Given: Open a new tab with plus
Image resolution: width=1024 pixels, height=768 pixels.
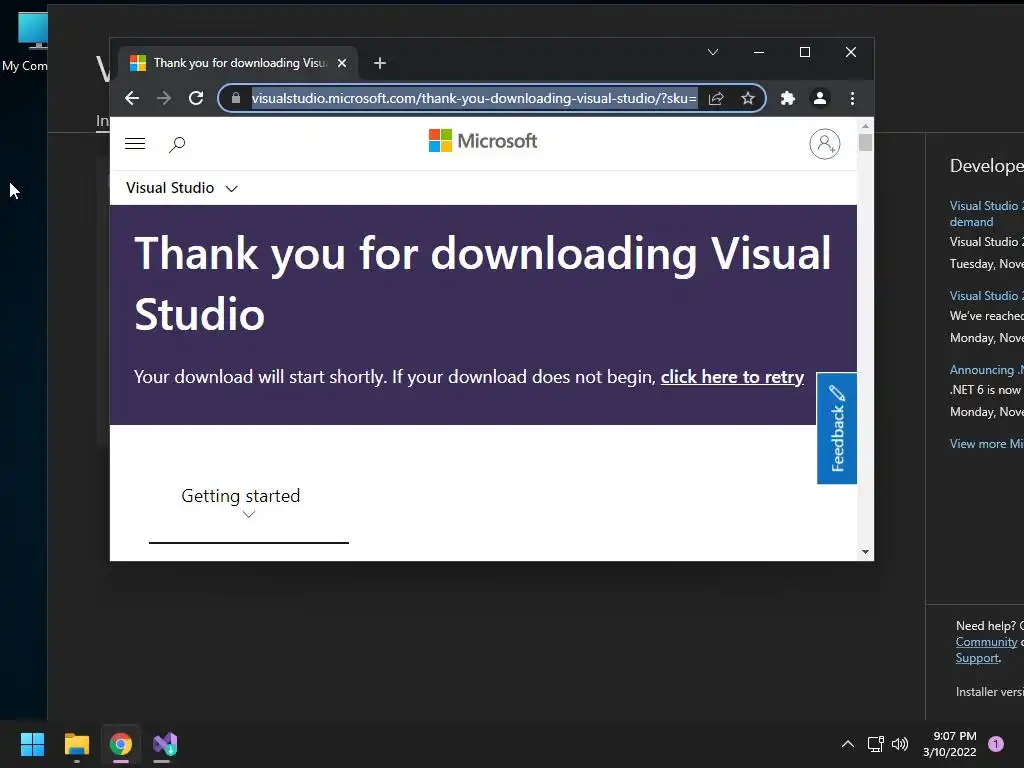Looking at the screenshot, I should (379, 63).
